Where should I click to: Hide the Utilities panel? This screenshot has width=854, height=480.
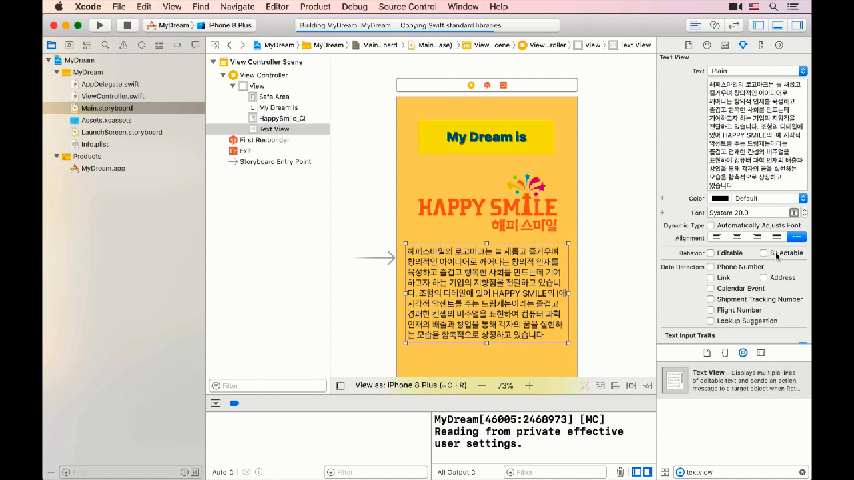click(797, 25)
